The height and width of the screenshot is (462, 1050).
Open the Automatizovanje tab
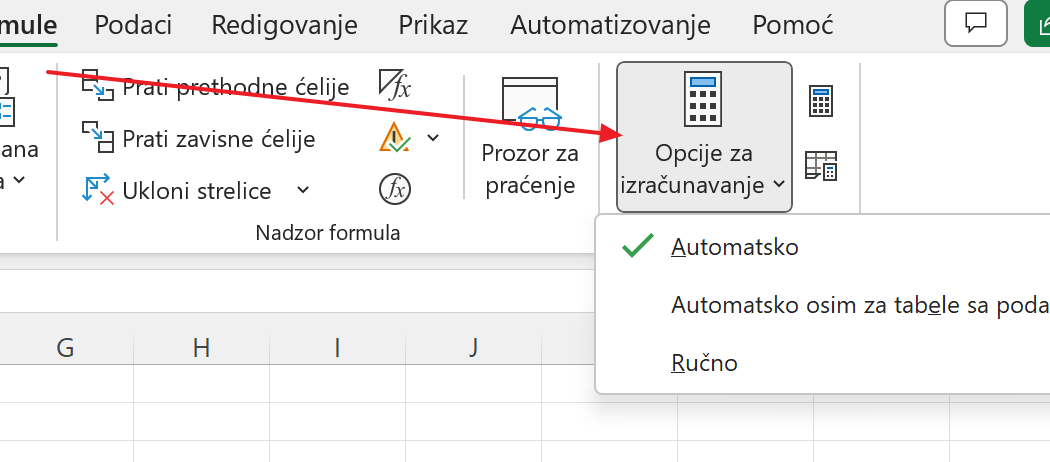click(x=610, y=25)
